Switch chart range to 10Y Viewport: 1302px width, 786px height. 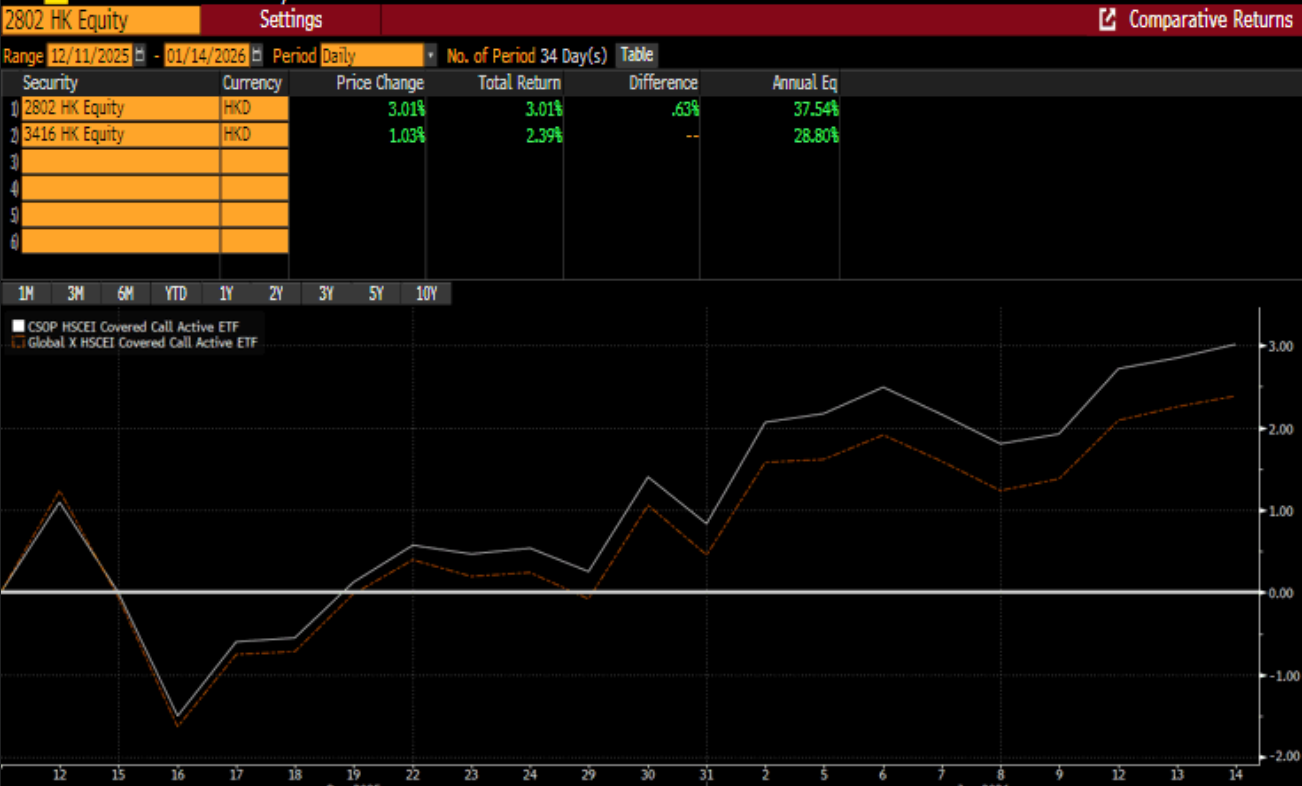pos(426,294)
